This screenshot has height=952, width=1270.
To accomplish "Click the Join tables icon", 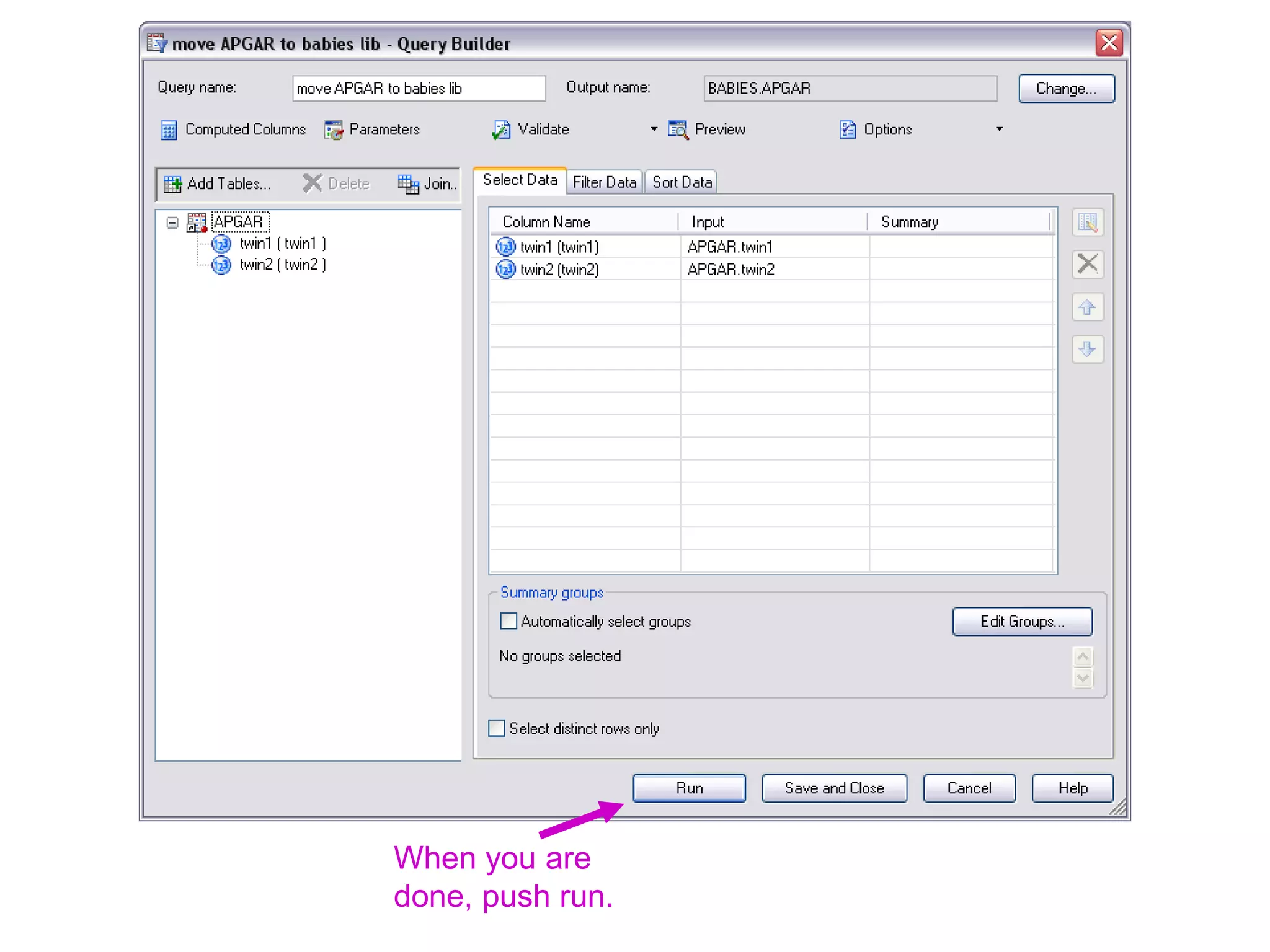I will tap(409, 183).
